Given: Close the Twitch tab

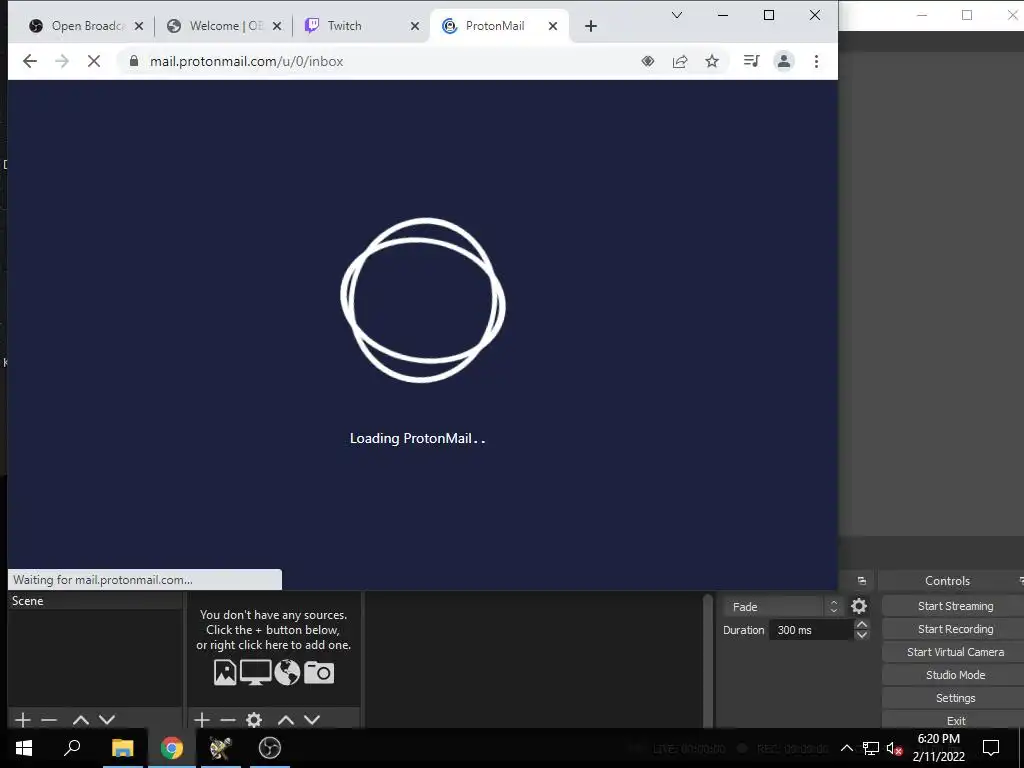Looking at the screenshot, I should [x=415, y=26].
